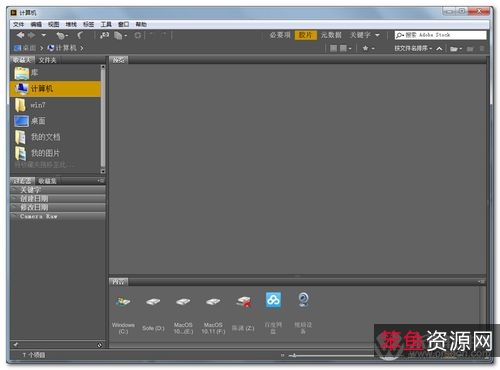Expand the 关键字 filter section
Screen dimensions: 500x370
click(x=58, y=190)
